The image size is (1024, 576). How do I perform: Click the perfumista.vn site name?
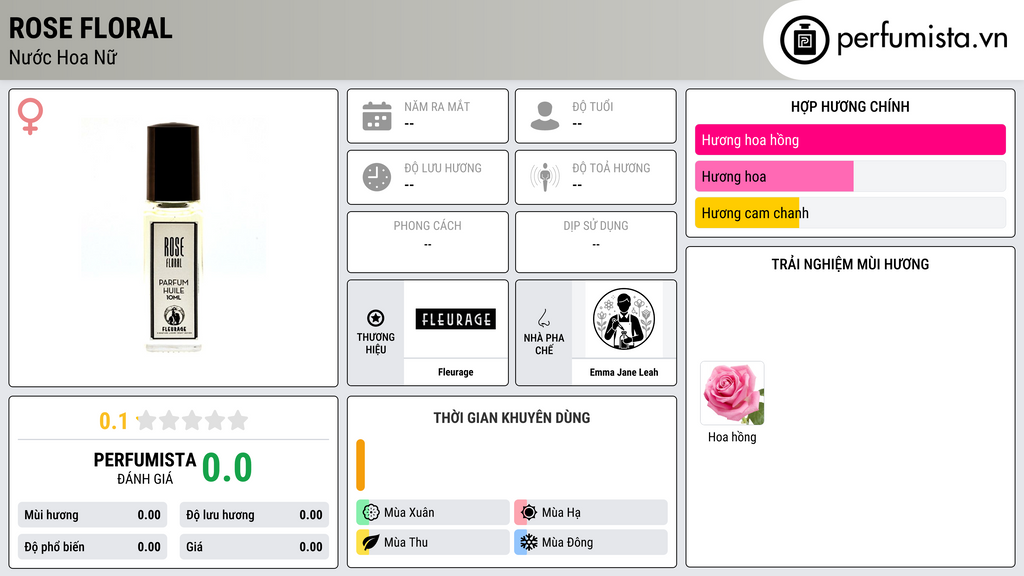(x=922, y=38)
